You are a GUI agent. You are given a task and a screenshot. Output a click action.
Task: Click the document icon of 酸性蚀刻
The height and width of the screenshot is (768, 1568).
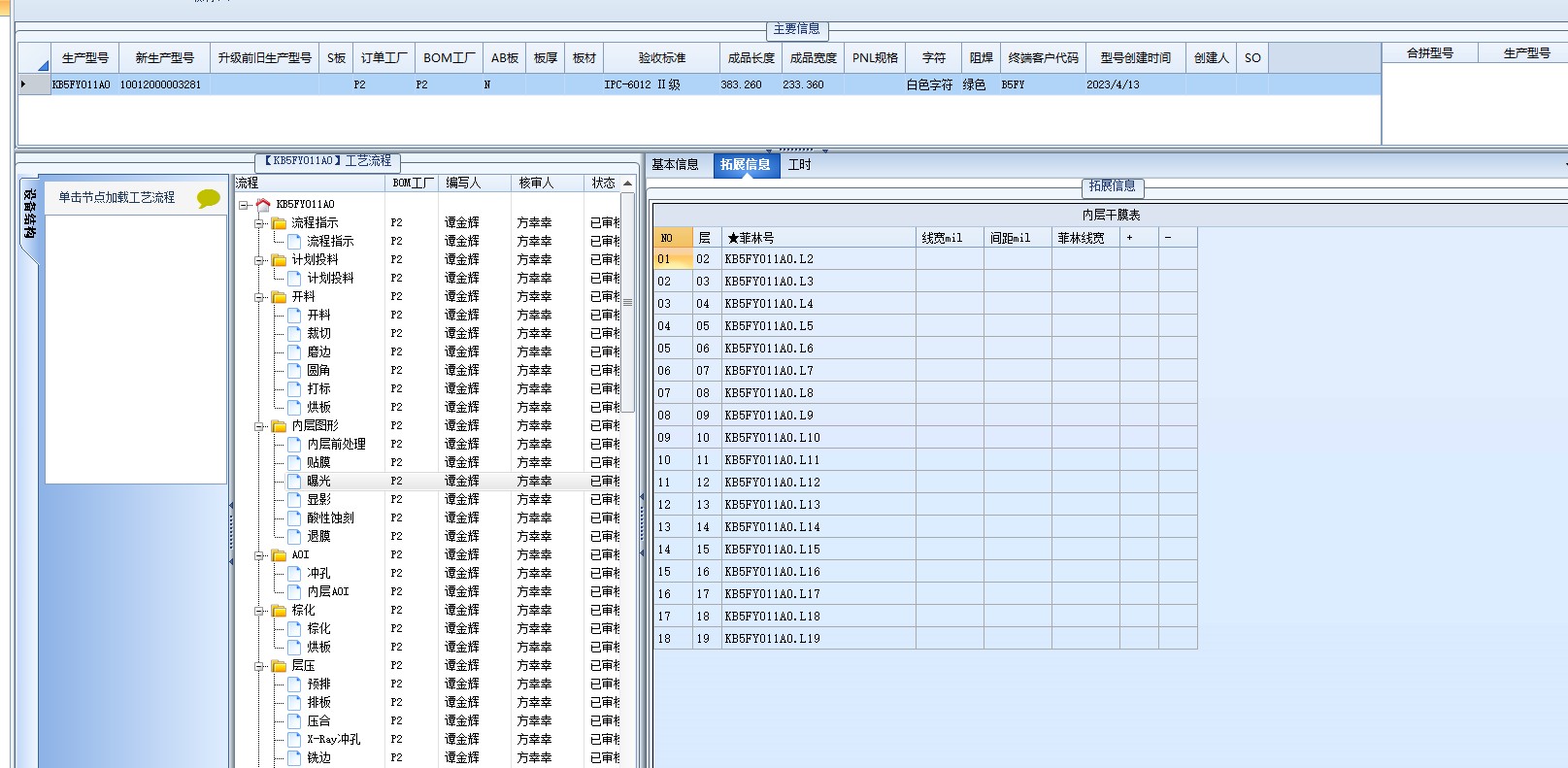point(295,518)
